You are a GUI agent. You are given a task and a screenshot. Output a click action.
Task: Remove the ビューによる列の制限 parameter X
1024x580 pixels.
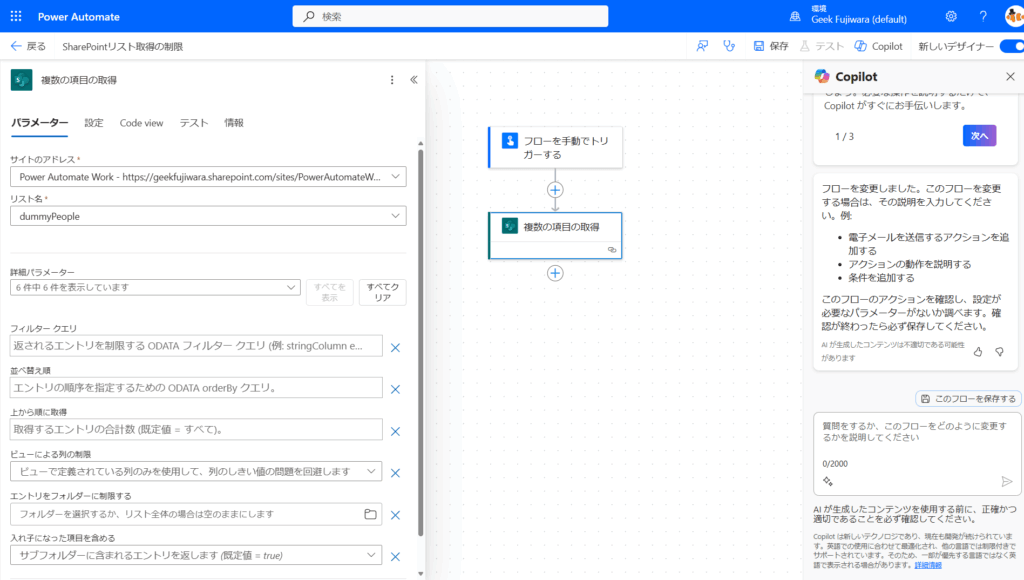click(x=395, y=473)
